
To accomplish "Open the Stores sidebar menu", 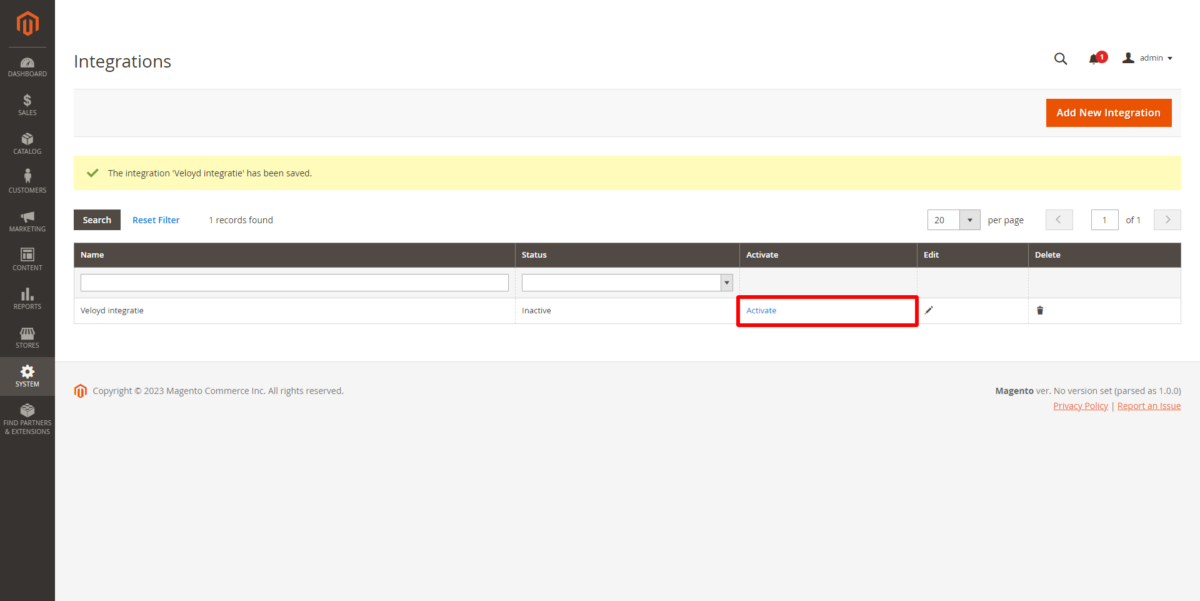I will click(x=27, y=337).
